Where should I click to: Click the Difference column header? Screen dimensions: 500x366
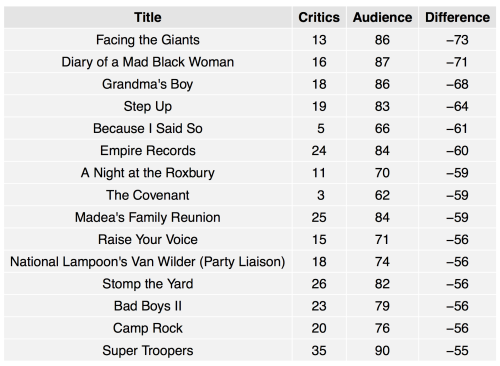click(457, 17)
